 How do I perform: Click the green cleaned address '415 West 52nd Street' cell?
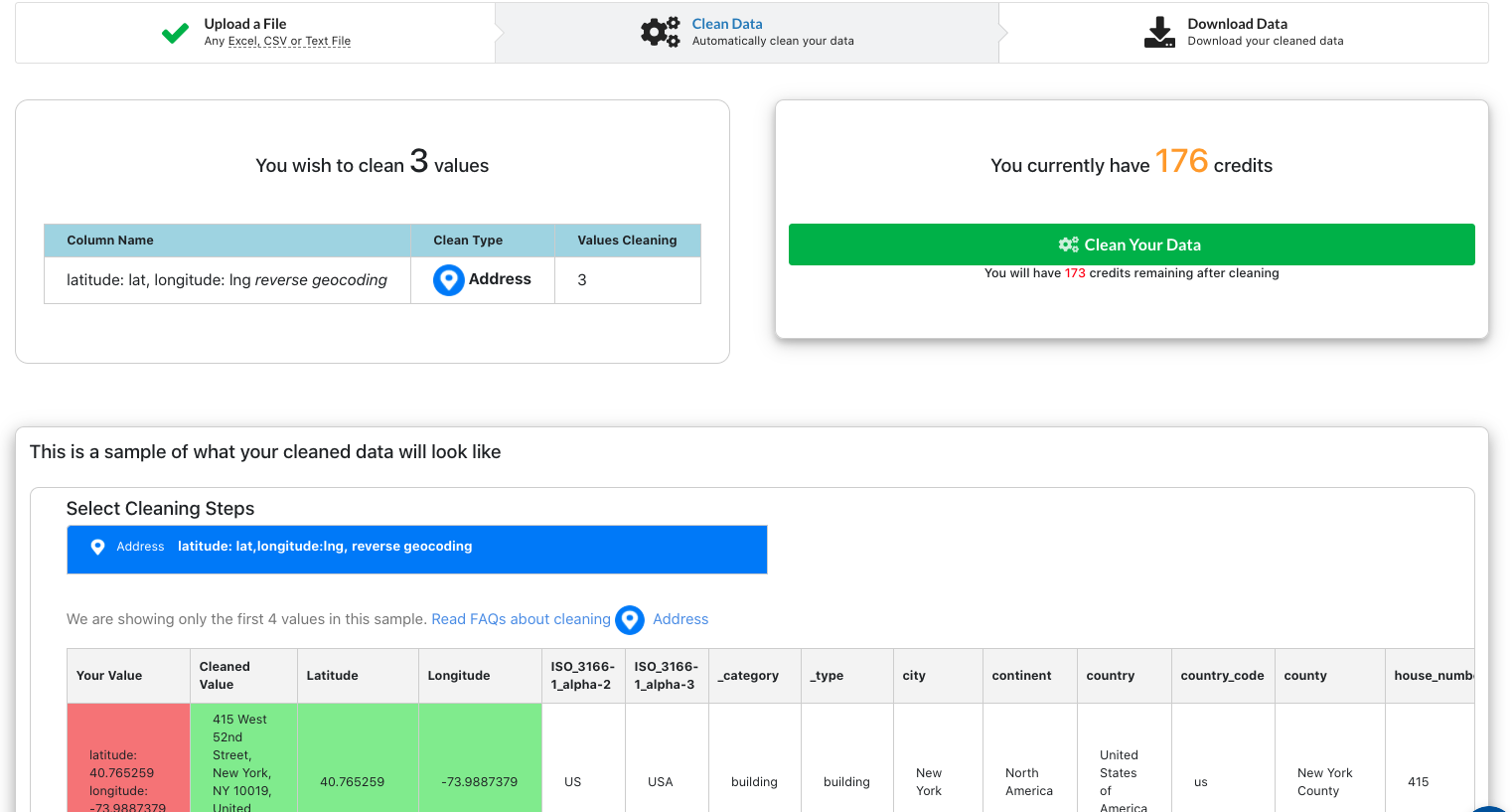[x=243, y=758]
